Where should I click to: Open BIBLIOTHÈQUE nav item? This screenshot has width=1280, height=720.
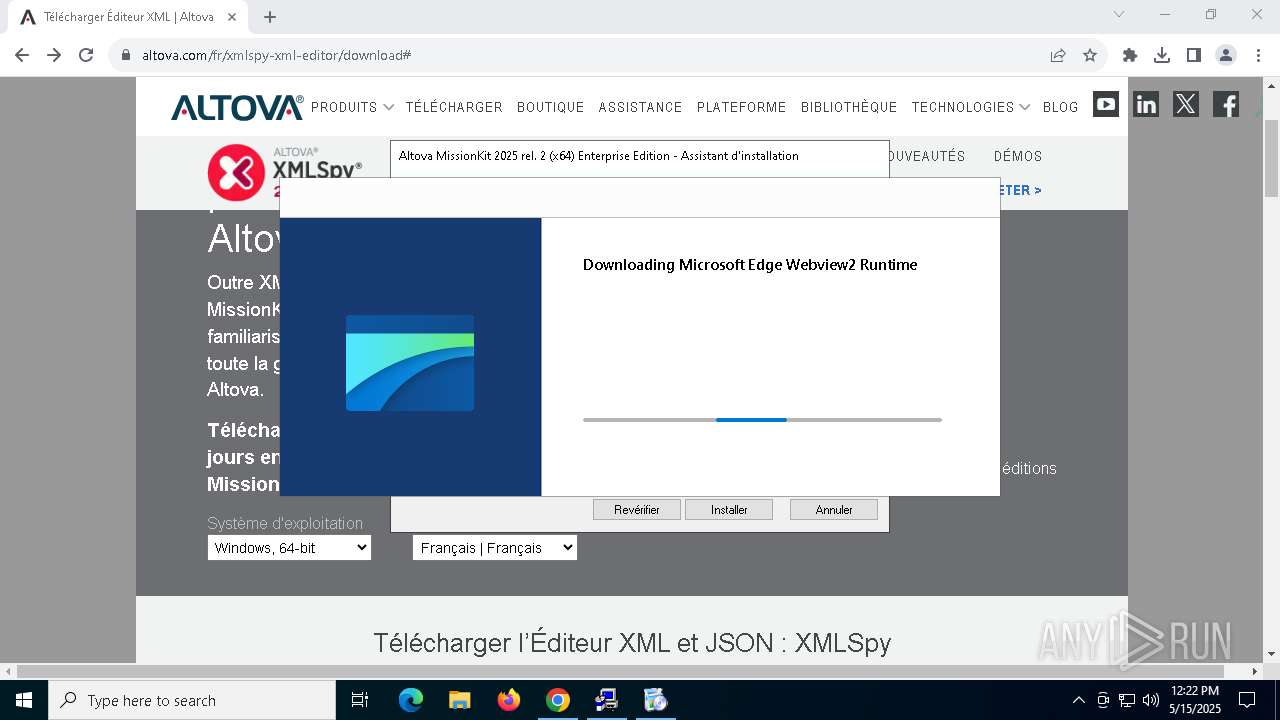(x=849, y=107)
